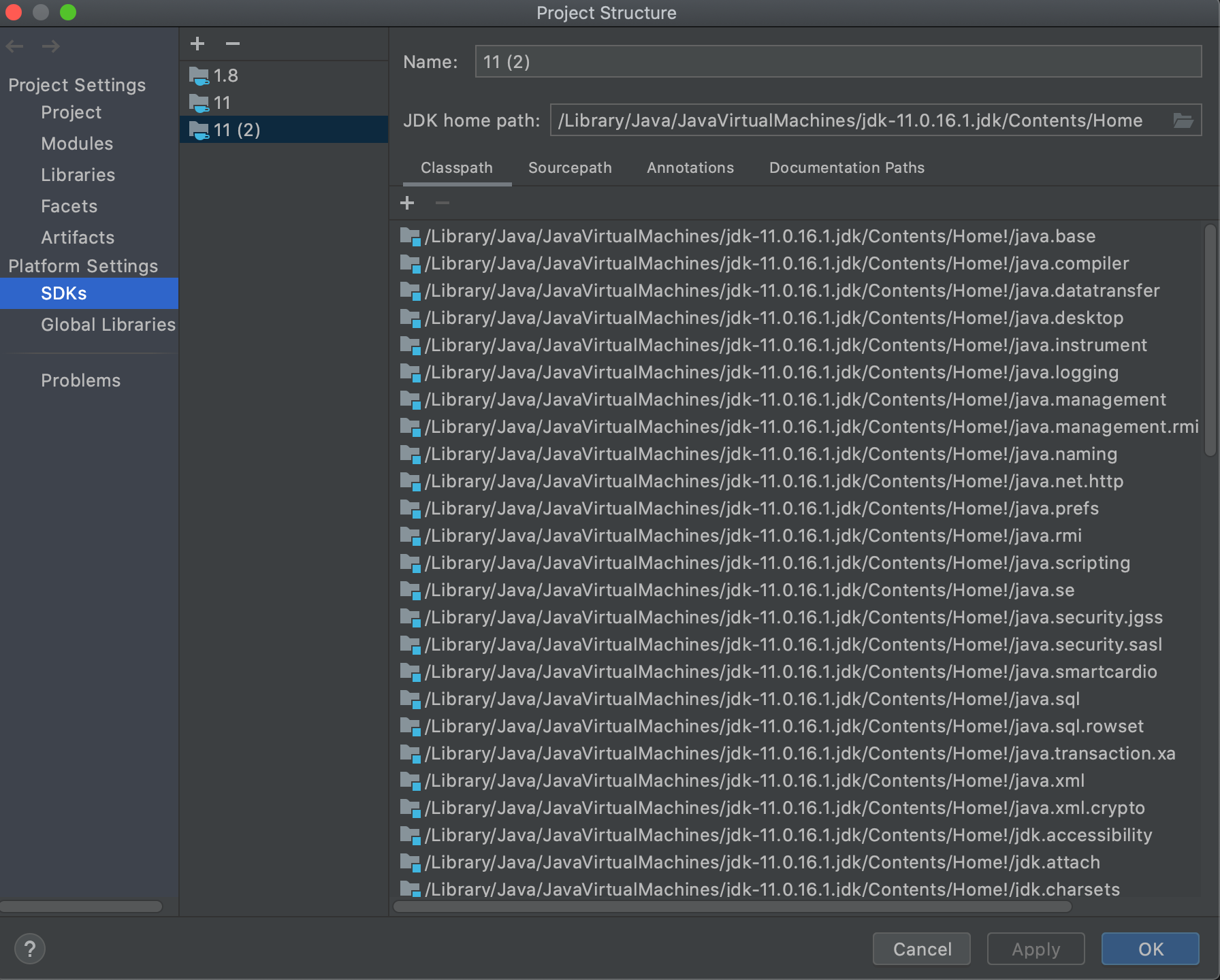Select the java.rmi classpath row
The image size is (1220, 980).
tap(797, 536)
